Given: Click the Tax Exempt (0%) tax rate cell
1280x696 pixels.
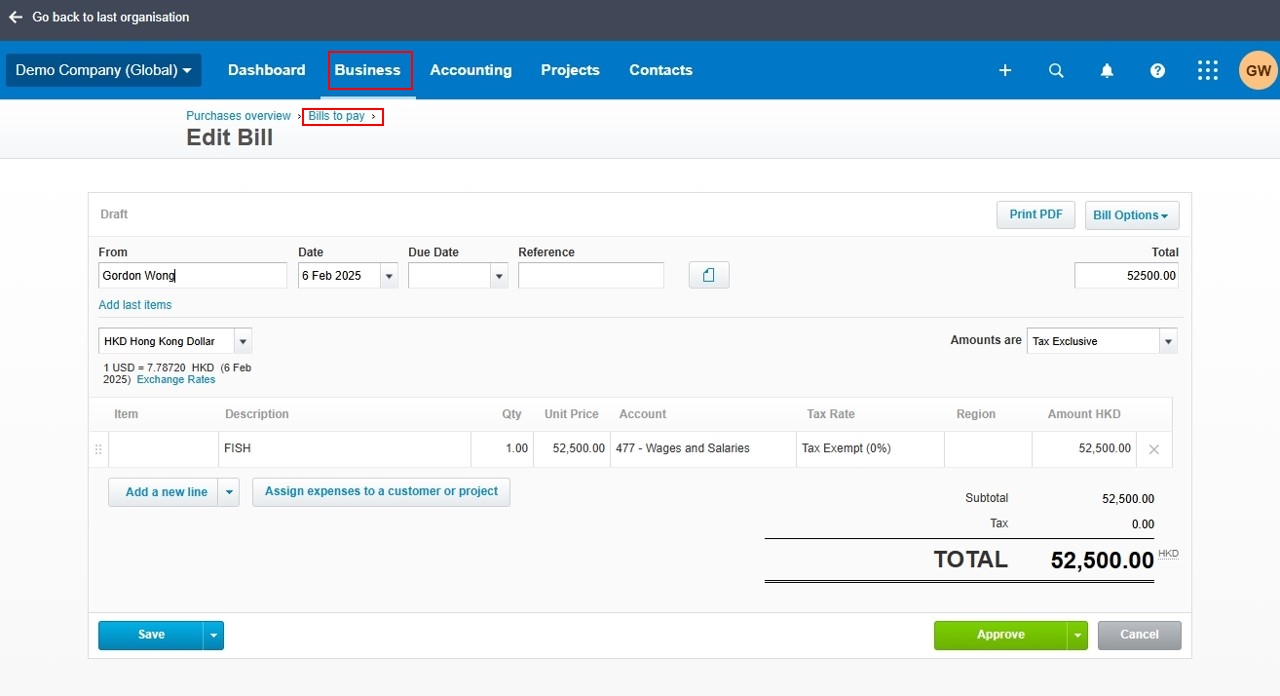Looking at the screenshot, I should 870,449.
